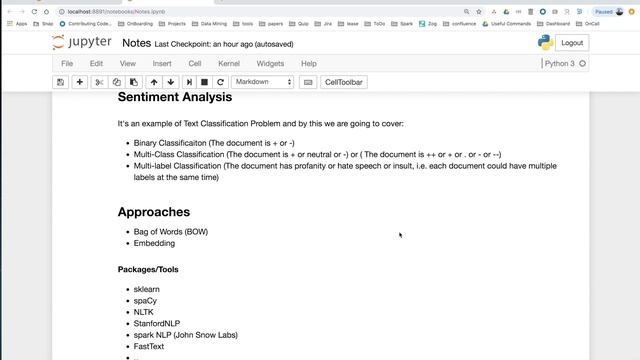Restart the kernel circular arrow icon

pos(220,82)
